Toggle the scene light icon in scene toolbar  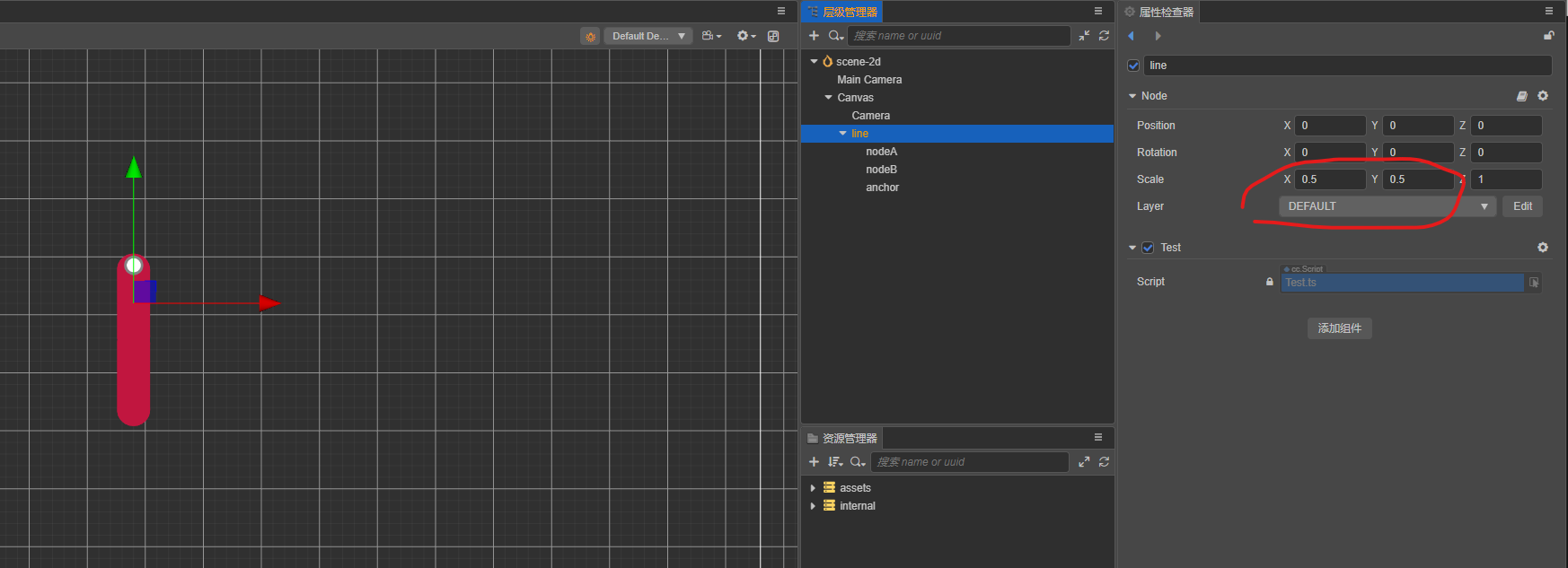pyautogui.click(x=590, y=36)
